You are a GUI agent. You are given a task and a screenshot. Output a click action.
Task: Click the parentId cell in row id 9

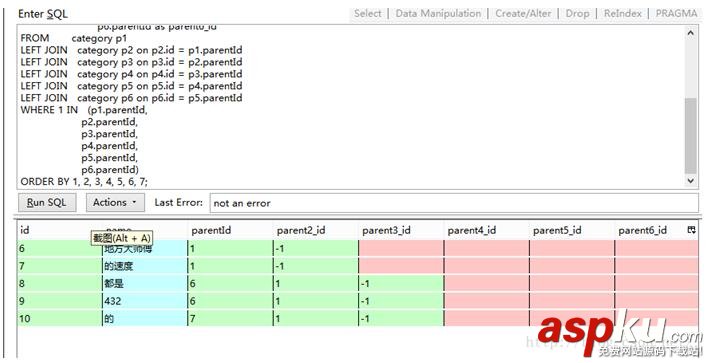pyautogui.click(x=230, y=301)
